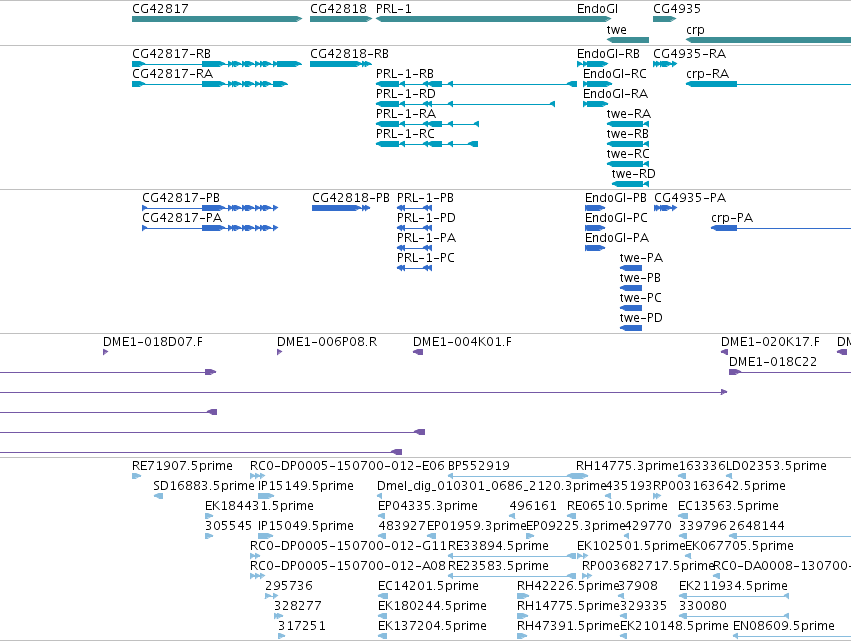Viewport: 851px width, 641px height.
Task: Select transcript CG42818-RB
Action: [x=341, y=64]
